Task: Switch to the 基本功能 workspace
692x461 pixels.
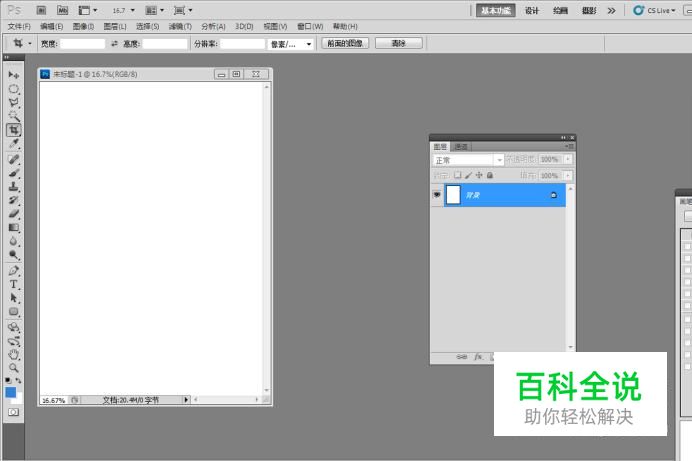Action: [496, 11]
